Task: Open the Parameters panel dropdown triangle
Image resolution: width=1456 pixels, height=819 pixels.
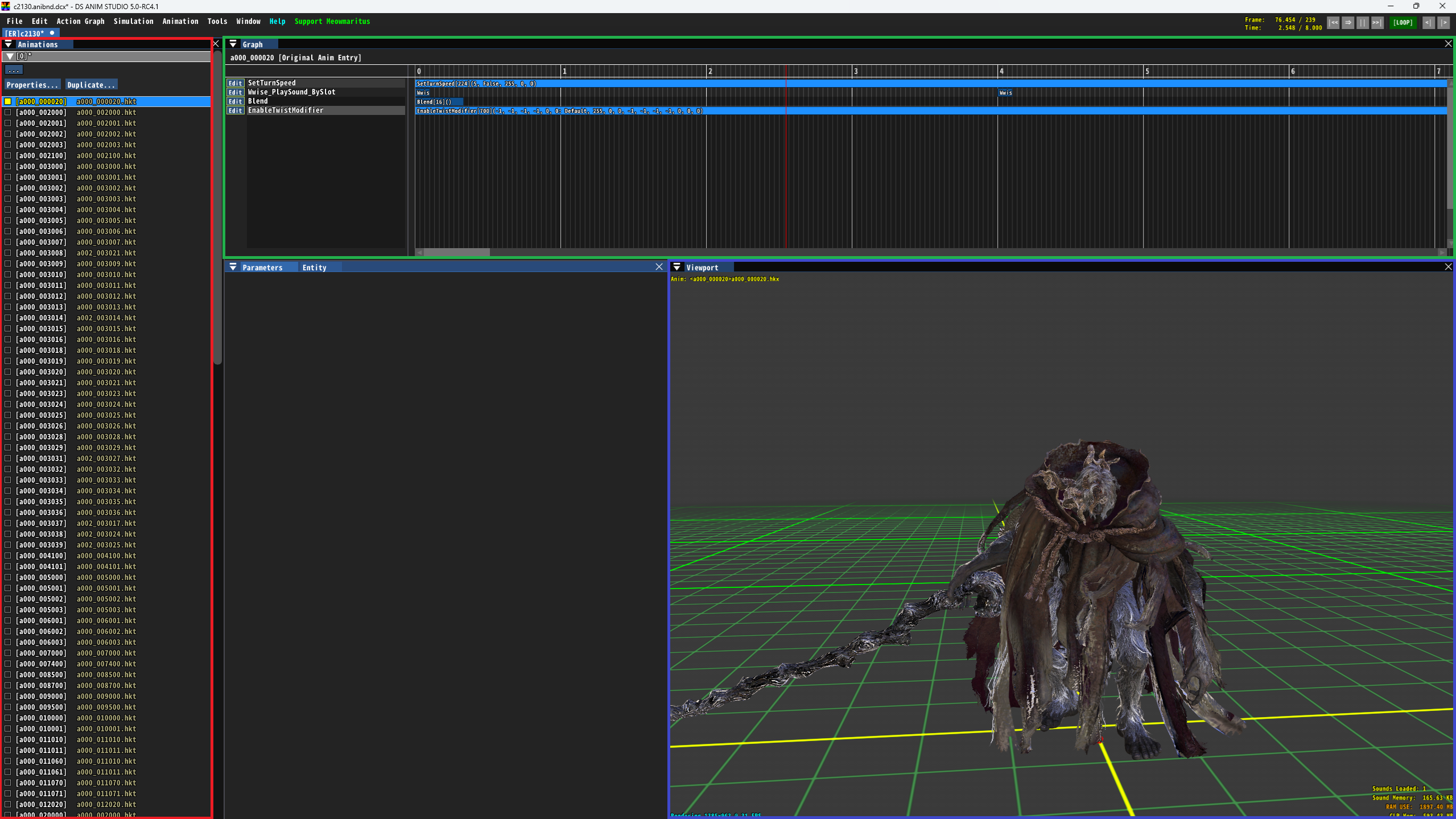Action: coord(233,267)
